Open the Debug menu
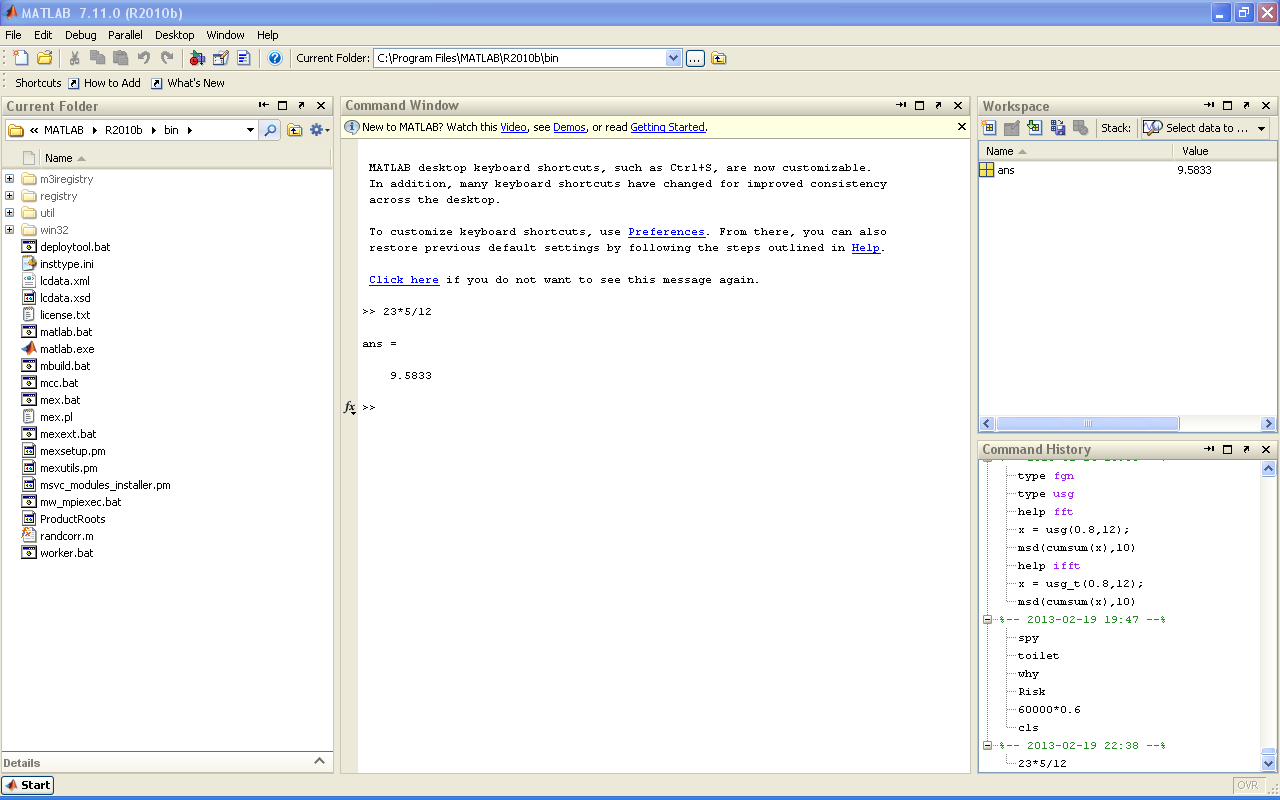 [81, 35]
